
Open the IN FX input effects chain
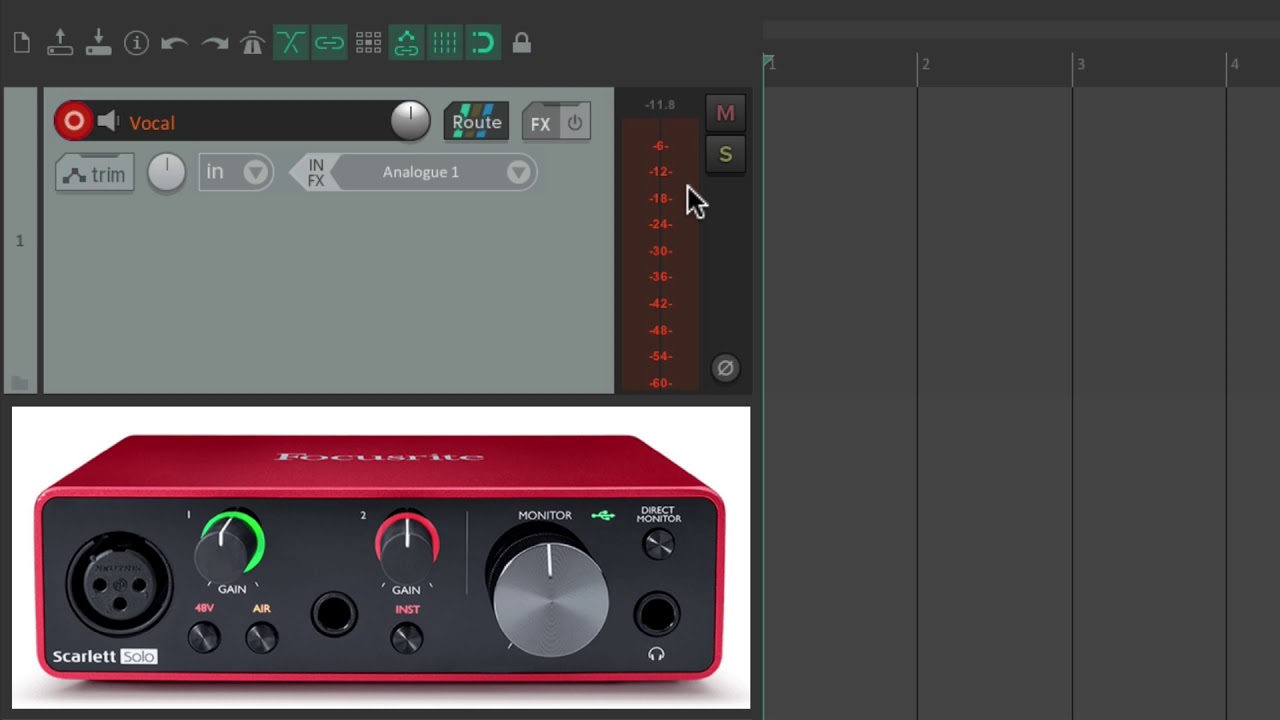315,173
